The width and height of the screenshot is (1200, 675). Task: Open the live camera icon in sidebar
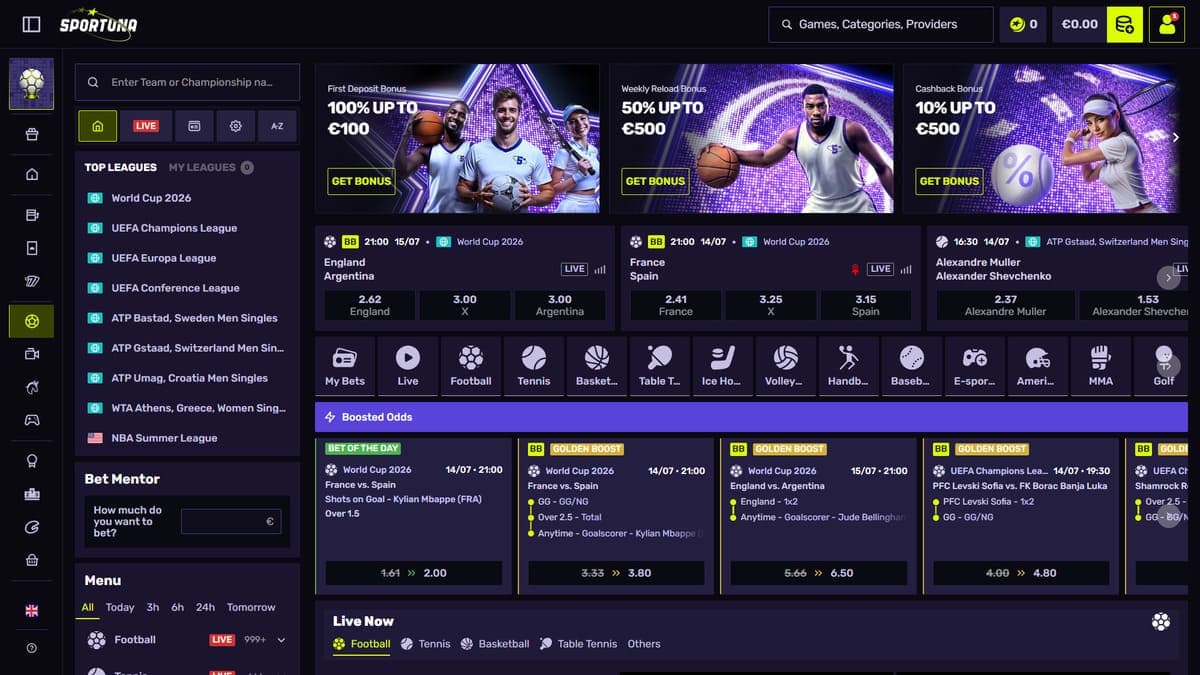click(x=32, y=354)
